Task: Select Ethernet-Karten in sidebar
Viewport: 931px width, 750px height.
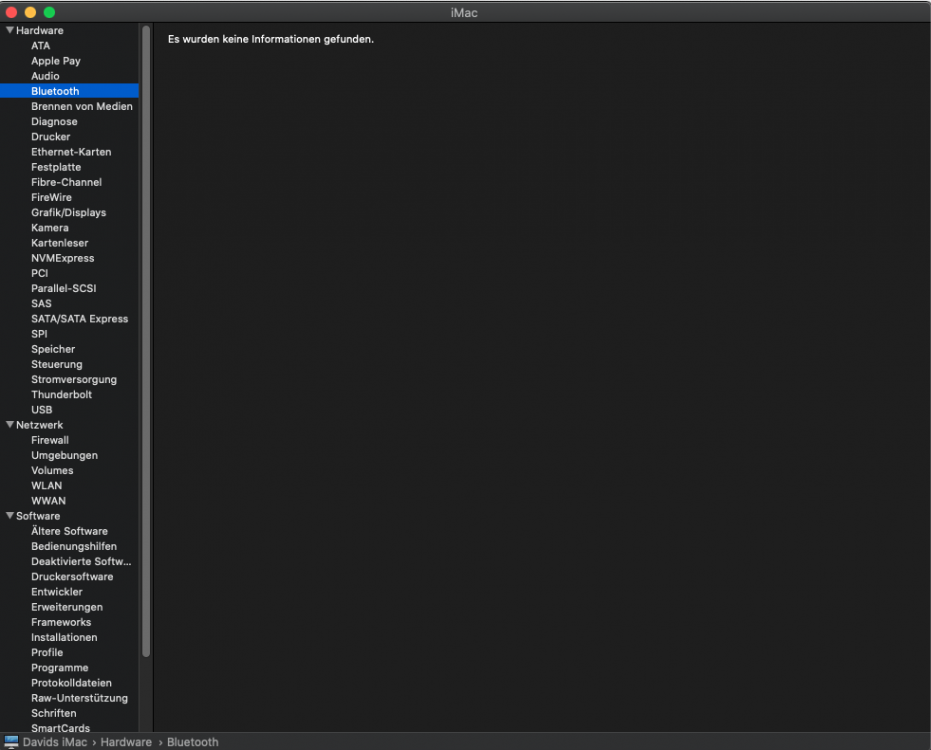Action: tap(71, 152)
